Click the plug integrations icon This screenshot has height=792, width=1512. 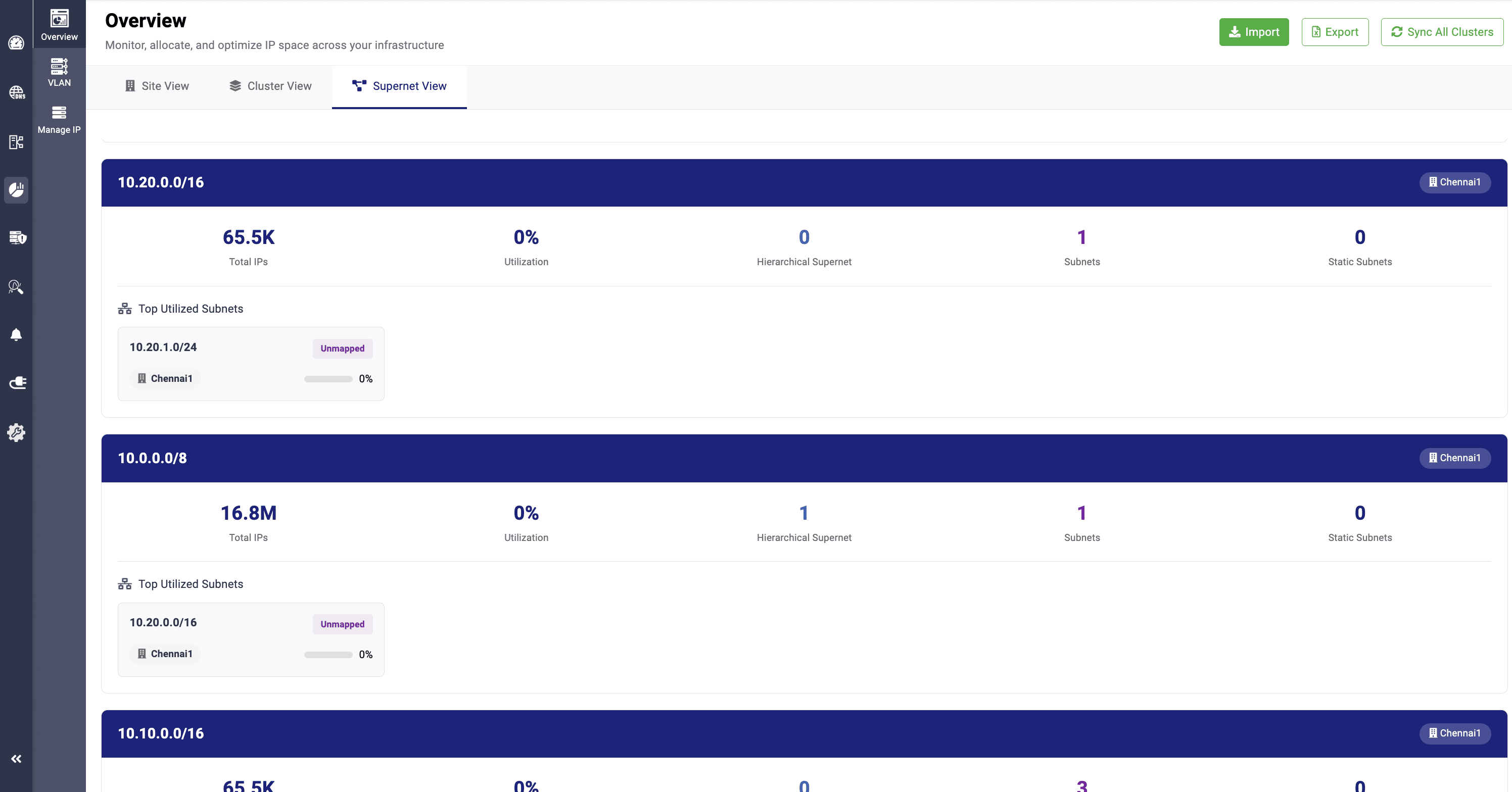click(17, 383)
